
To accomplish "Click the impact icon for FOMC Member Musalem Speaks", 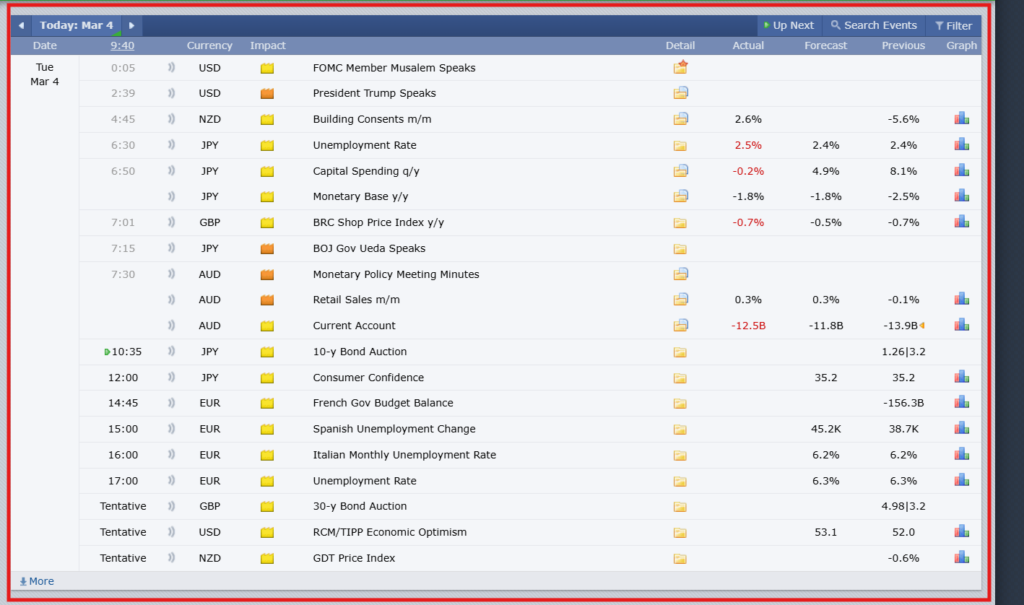I will [267, 68].
